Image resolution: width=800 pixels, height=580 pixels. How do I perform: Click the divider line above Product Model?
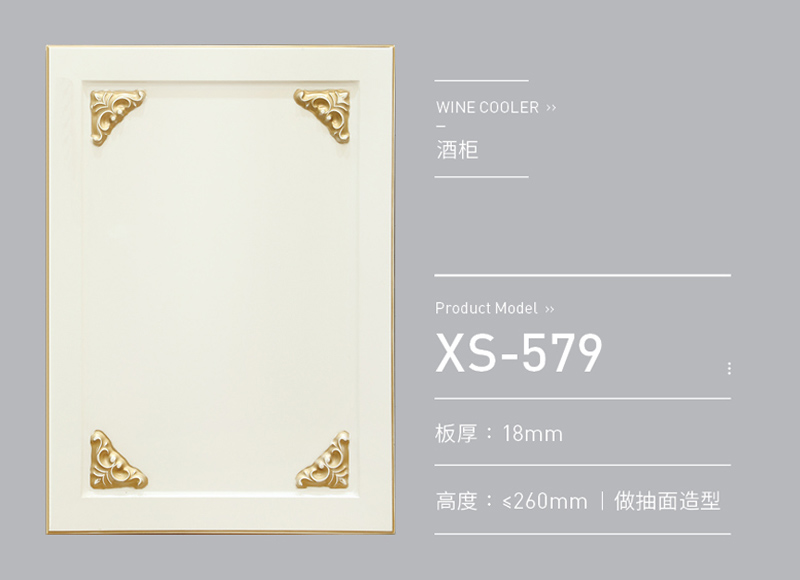(x=582, y=275)
